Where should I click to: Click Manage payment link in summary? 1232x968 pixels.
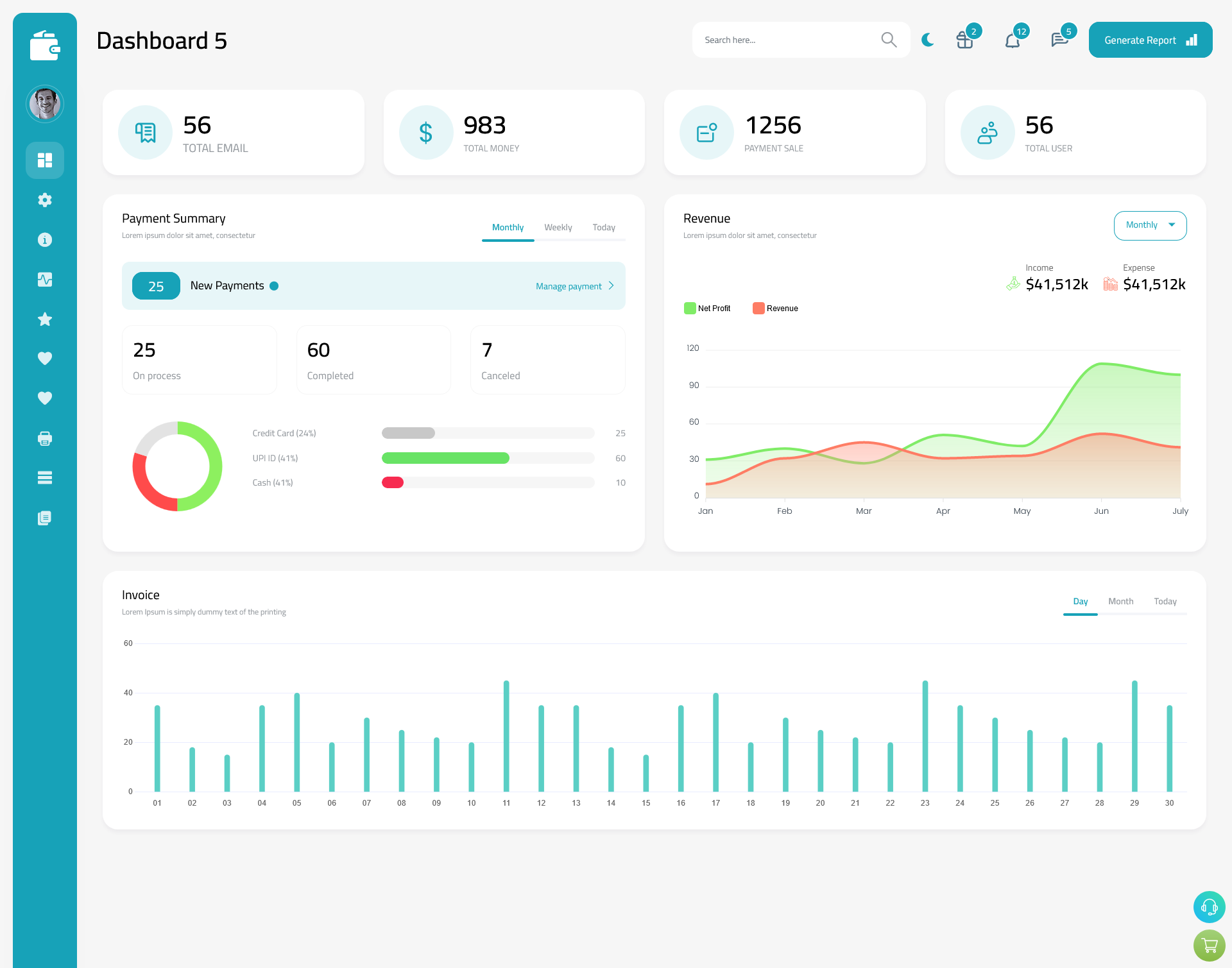(x=569, y=286)
